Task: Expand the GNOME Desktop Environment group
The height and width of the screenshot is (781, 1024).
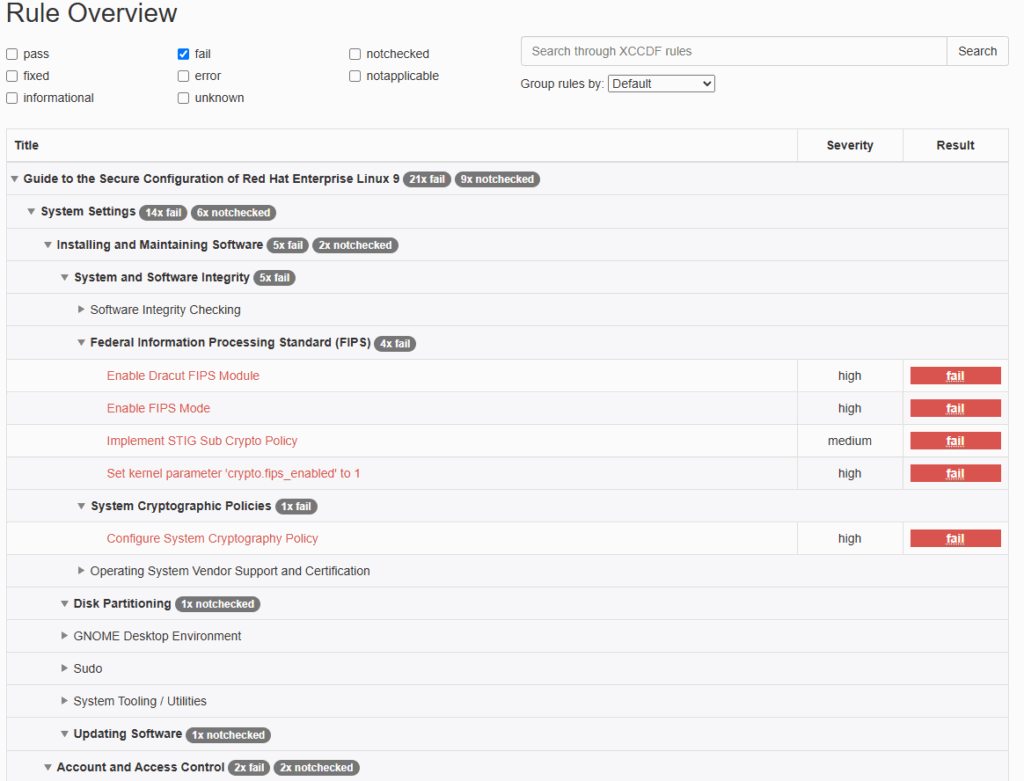Action: coord(156,636)
